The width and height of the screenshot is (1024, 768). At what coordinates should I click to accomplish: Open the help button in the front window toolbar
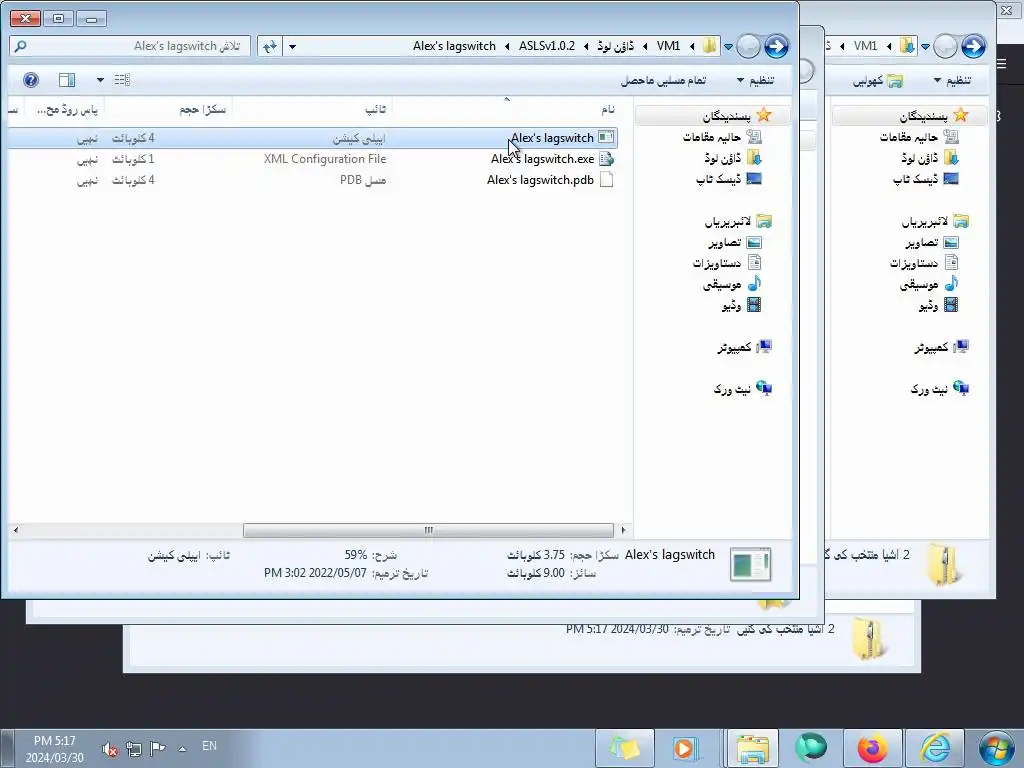tap(31, 80)
